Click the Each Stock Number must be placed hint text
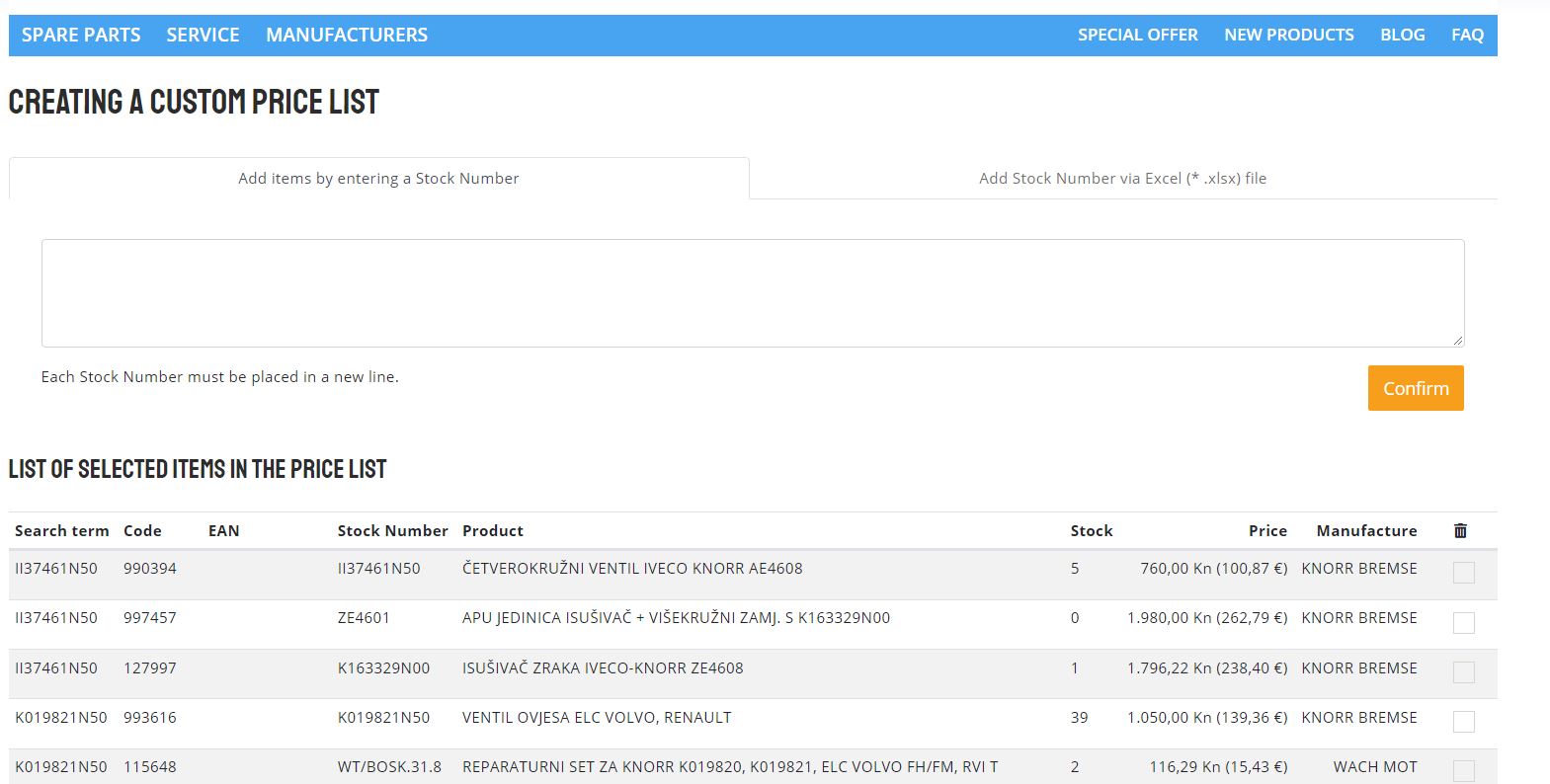Screen dimensions: 1550x784 [220, 377]
